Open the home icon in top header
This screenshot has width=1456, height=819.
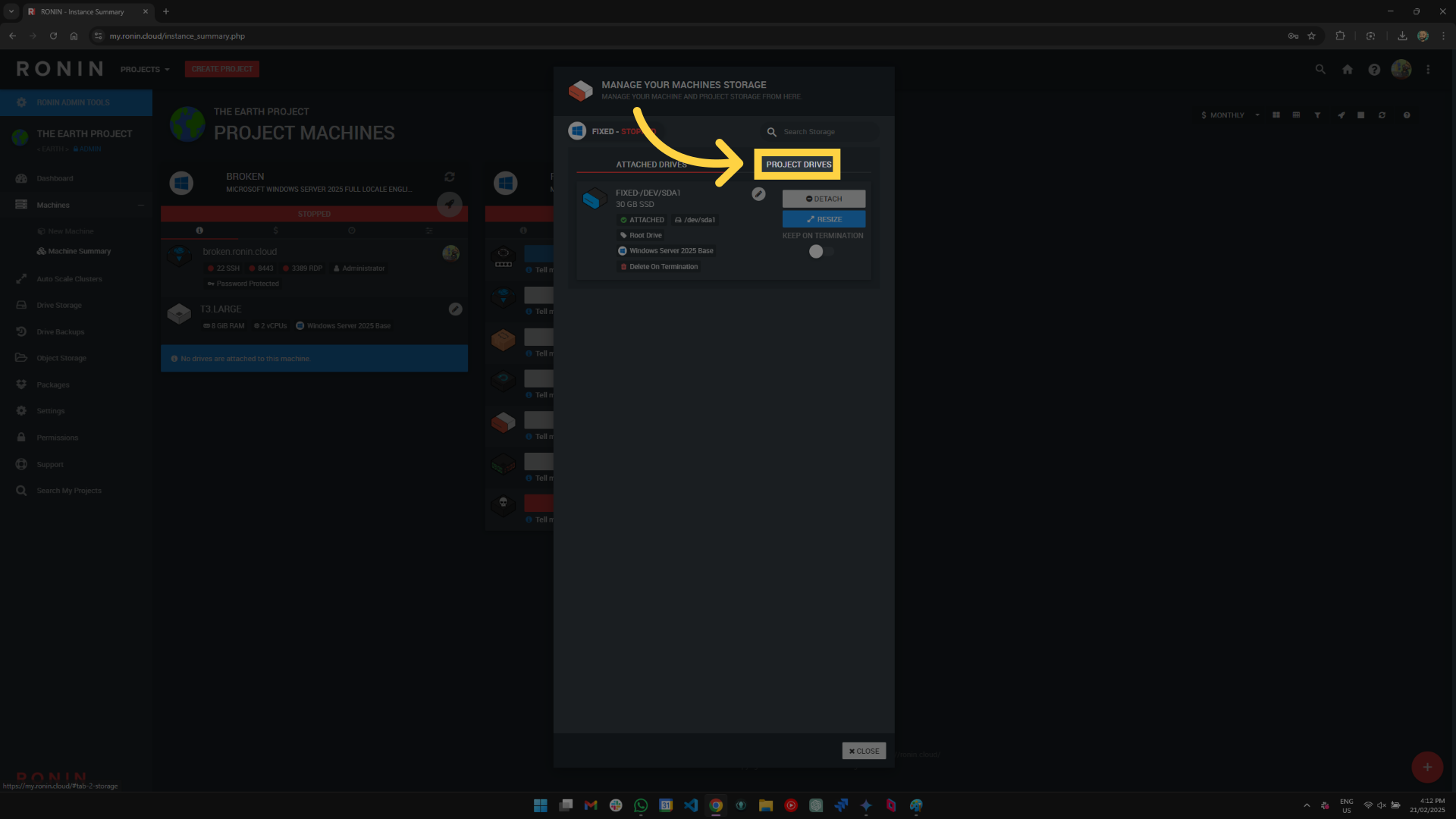coord(1348,69)
